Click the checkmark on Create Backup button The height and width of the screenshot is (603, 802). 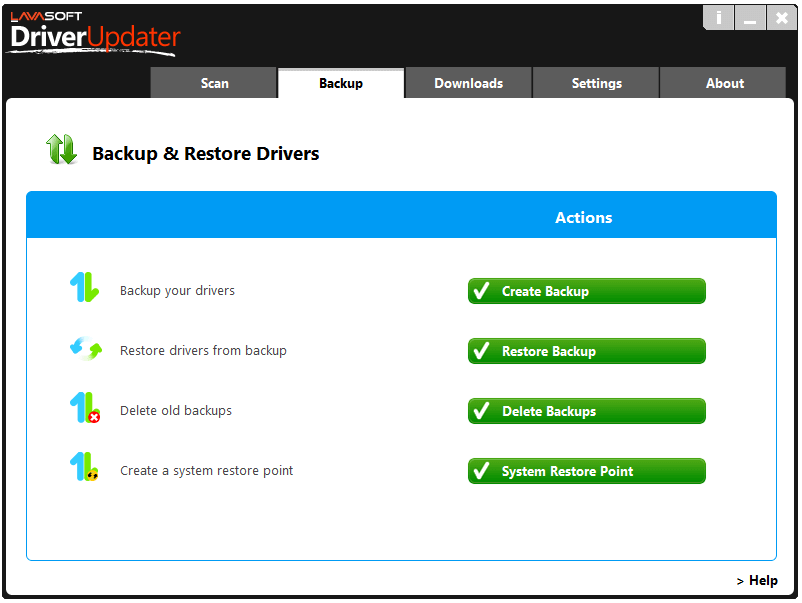pos(482,291)
